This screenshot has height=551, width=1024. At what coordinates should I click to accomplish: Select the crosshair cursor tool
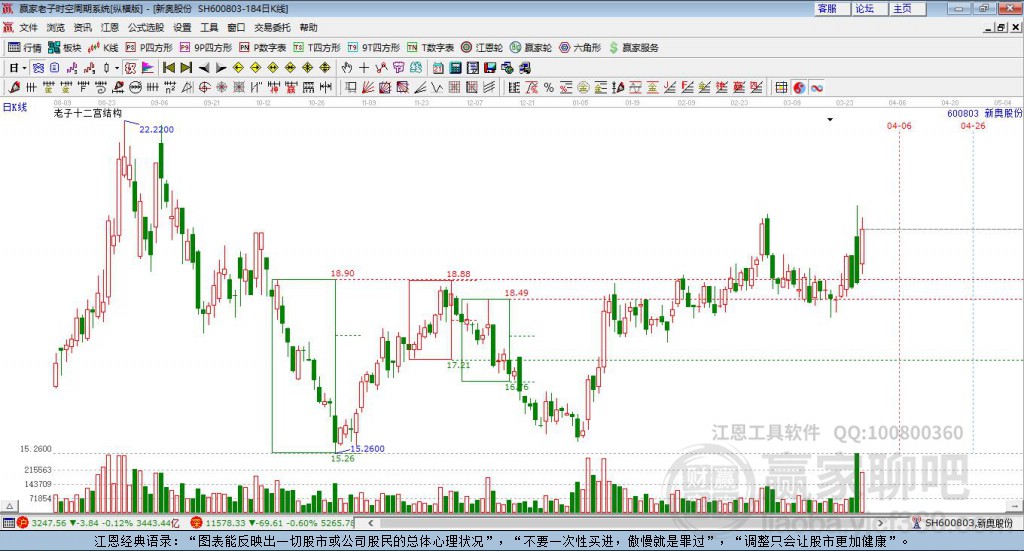click(x=364, y=68)
